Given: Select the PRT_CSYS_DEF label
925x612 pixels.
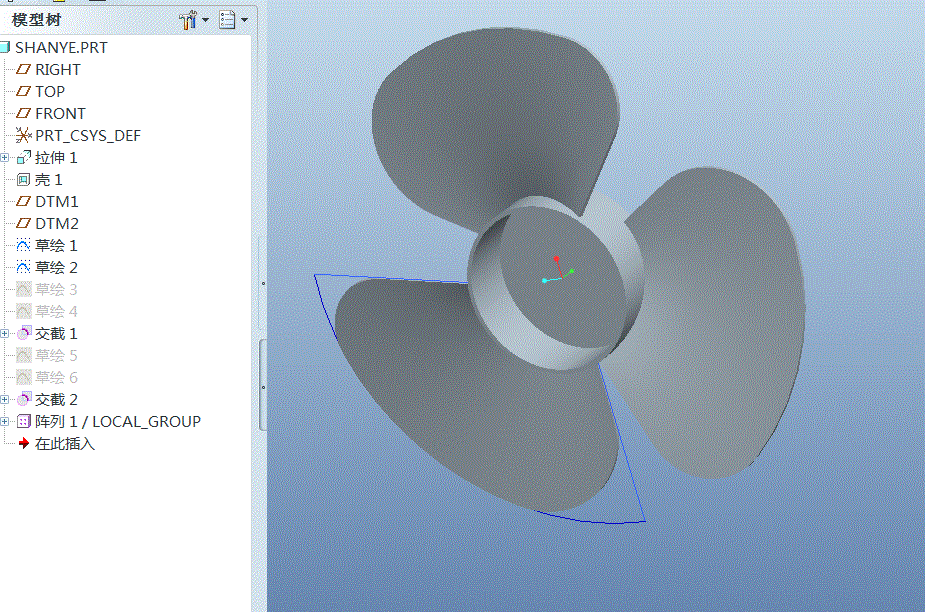Looking at the screenshot, I should click(x=88, y=136).
